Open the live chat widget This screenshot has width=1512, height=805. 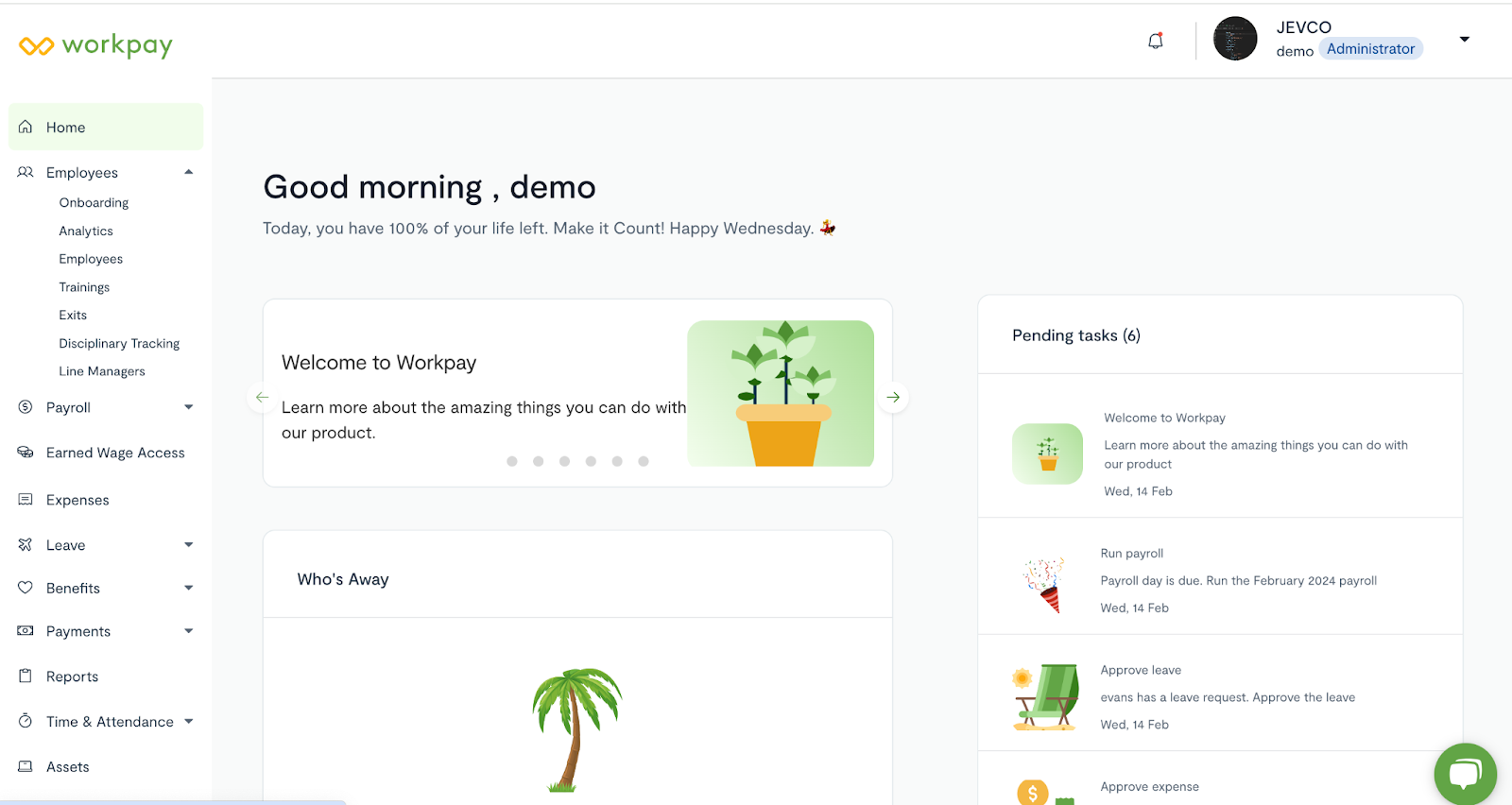(x=1465, y=775)
